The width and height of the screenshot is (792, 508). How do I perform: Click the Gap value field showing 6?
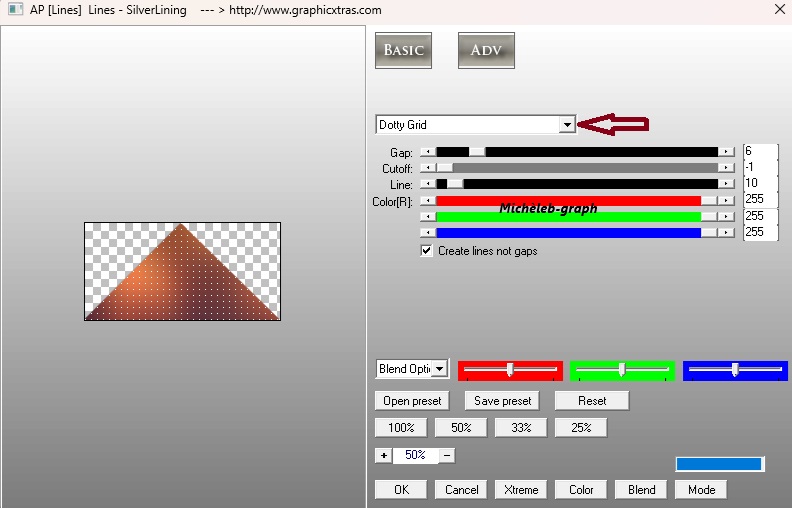tap(760, 151)
